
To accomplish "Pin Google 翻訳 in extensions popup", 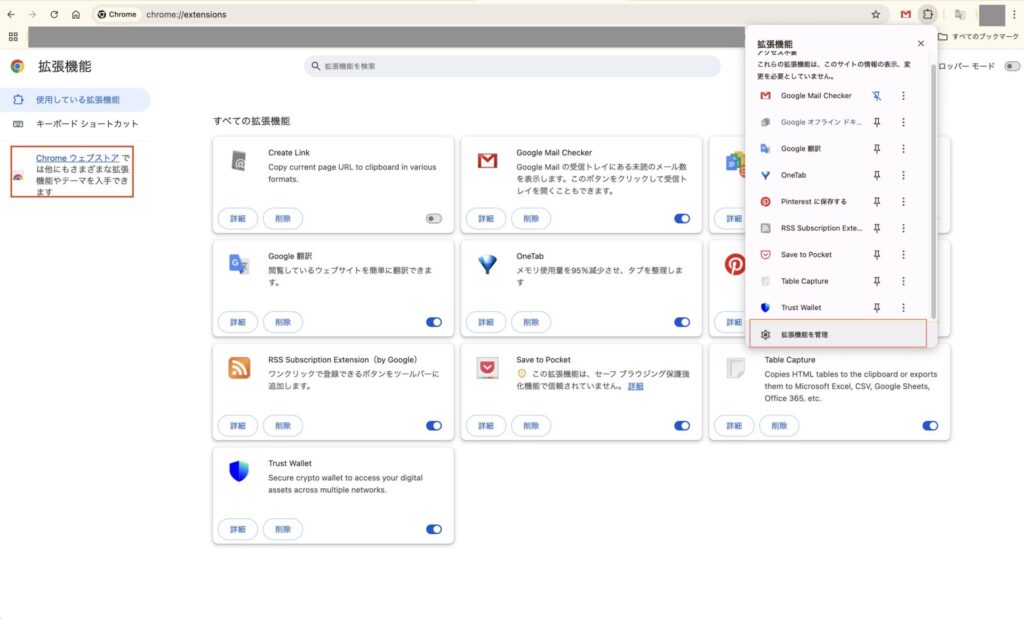I will tap(876, 149).
